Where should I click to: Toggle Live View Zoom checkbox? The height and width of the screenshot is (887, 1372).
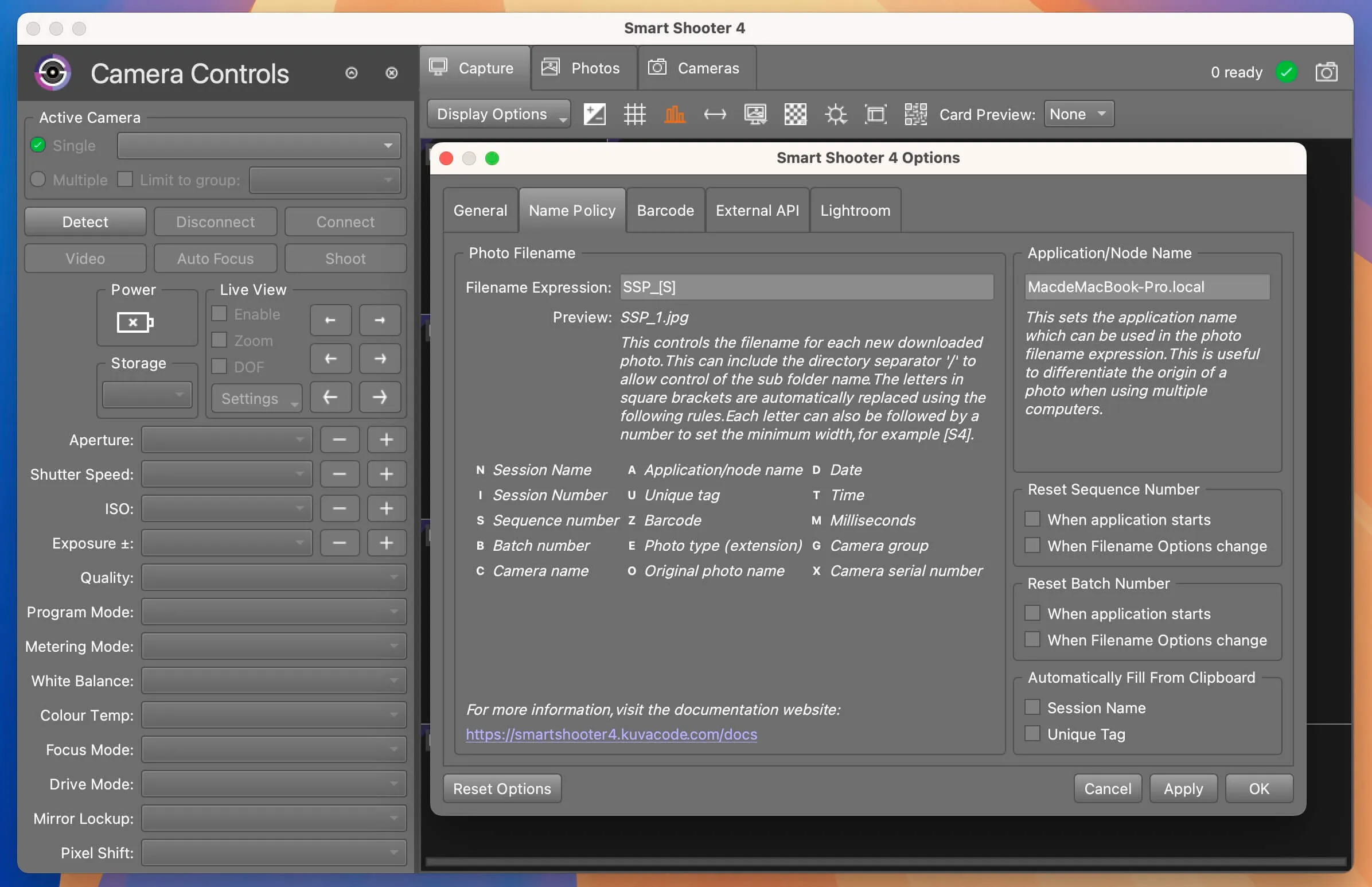click(x=219, y=340)
